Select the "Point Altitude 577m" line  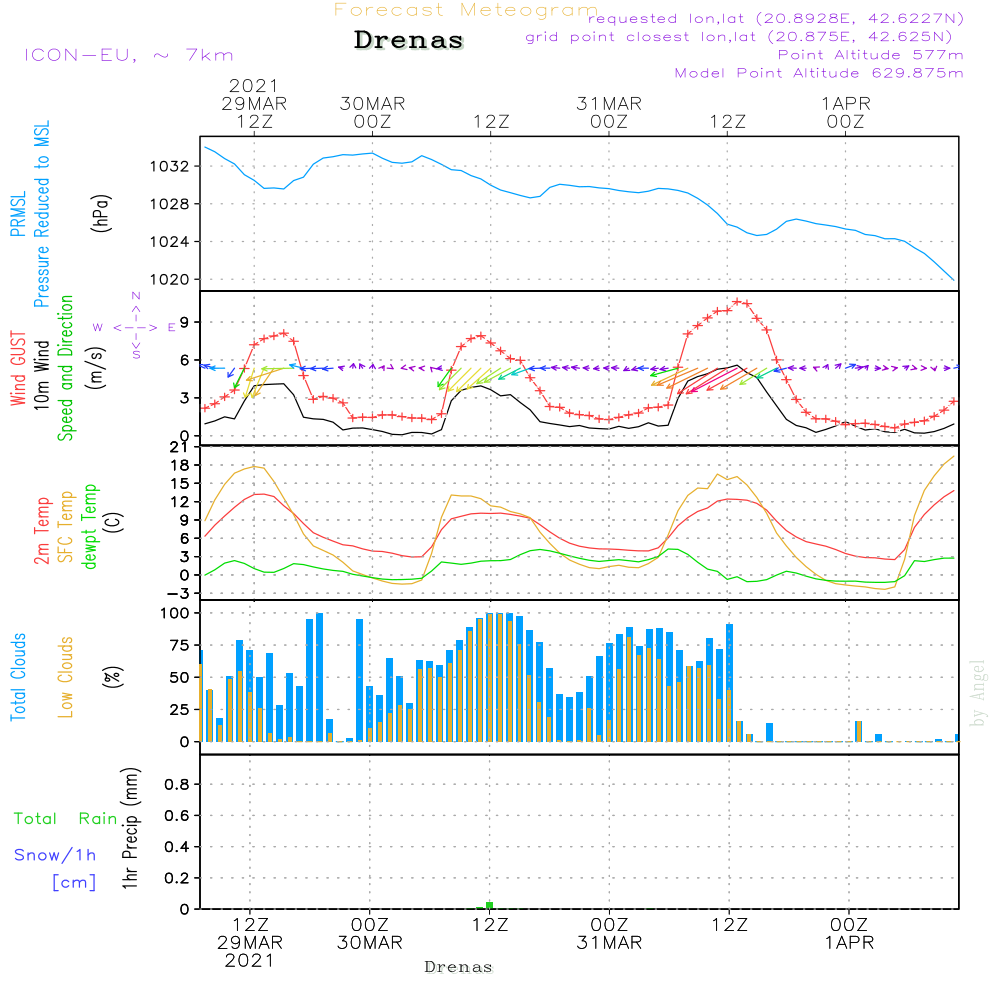(x=871, y=55)
